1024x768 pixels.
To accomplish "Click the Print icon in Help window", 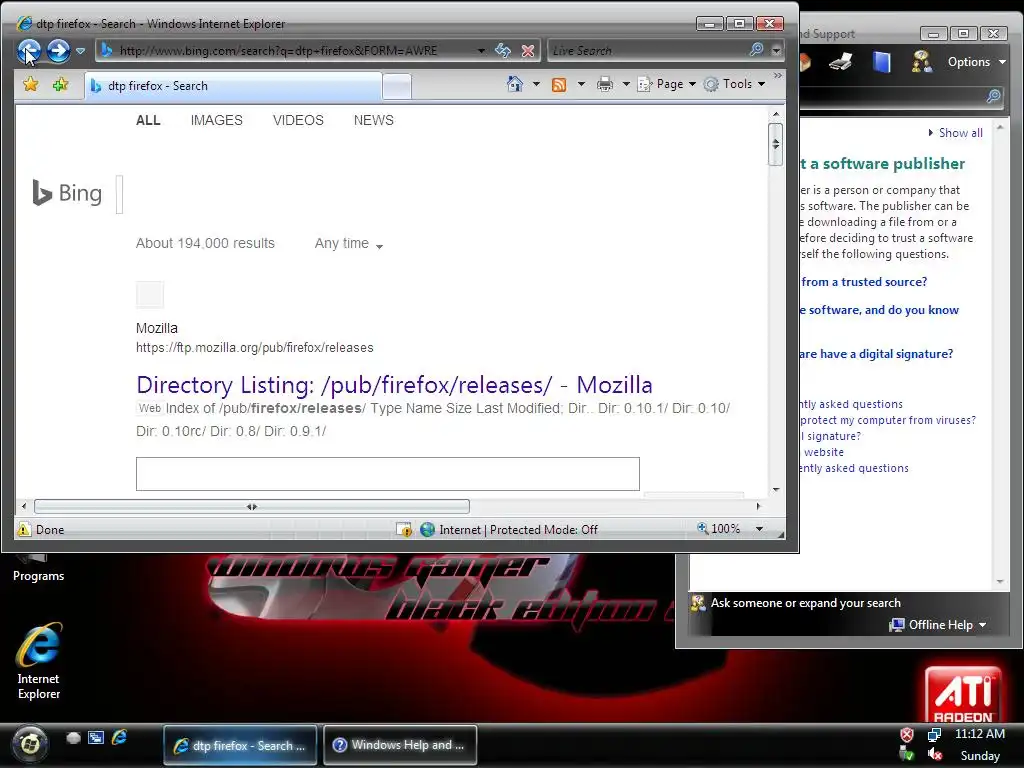I will click(840, 62).
